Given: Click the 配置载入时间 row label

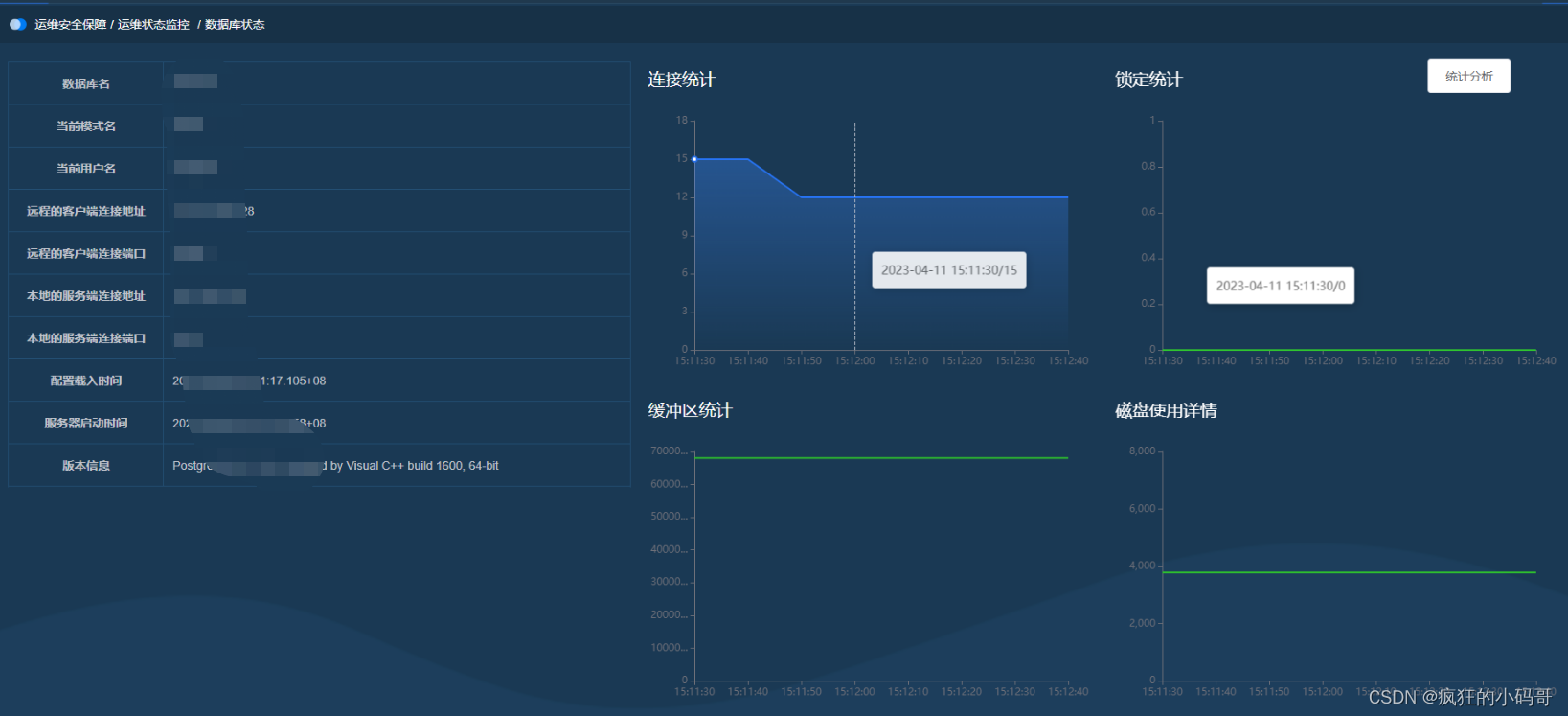Looking at the screenshot, I should 86,381.
